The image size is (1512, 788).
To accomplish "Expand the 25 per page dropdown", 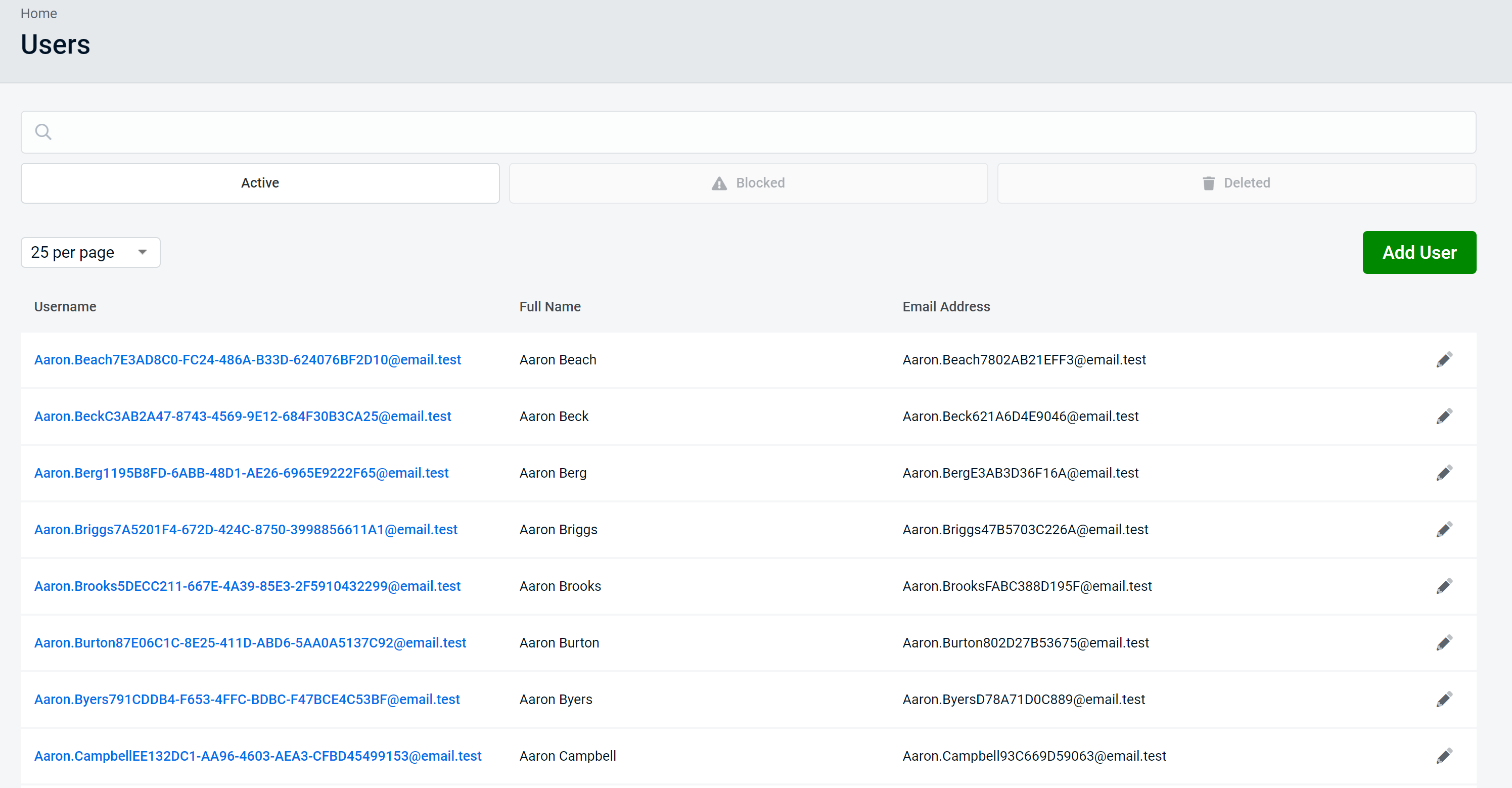I will pos(91,252).
